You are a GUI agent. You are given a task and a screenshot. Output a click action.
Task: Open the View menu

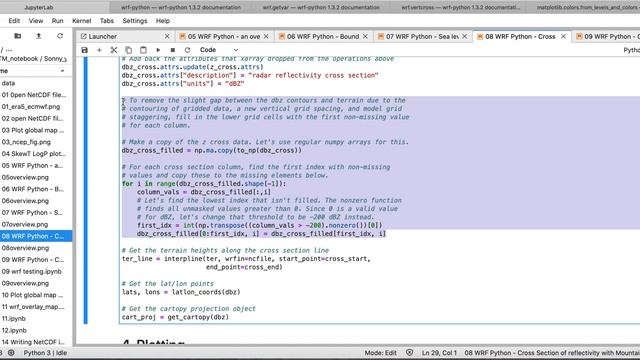pos(36,21)
